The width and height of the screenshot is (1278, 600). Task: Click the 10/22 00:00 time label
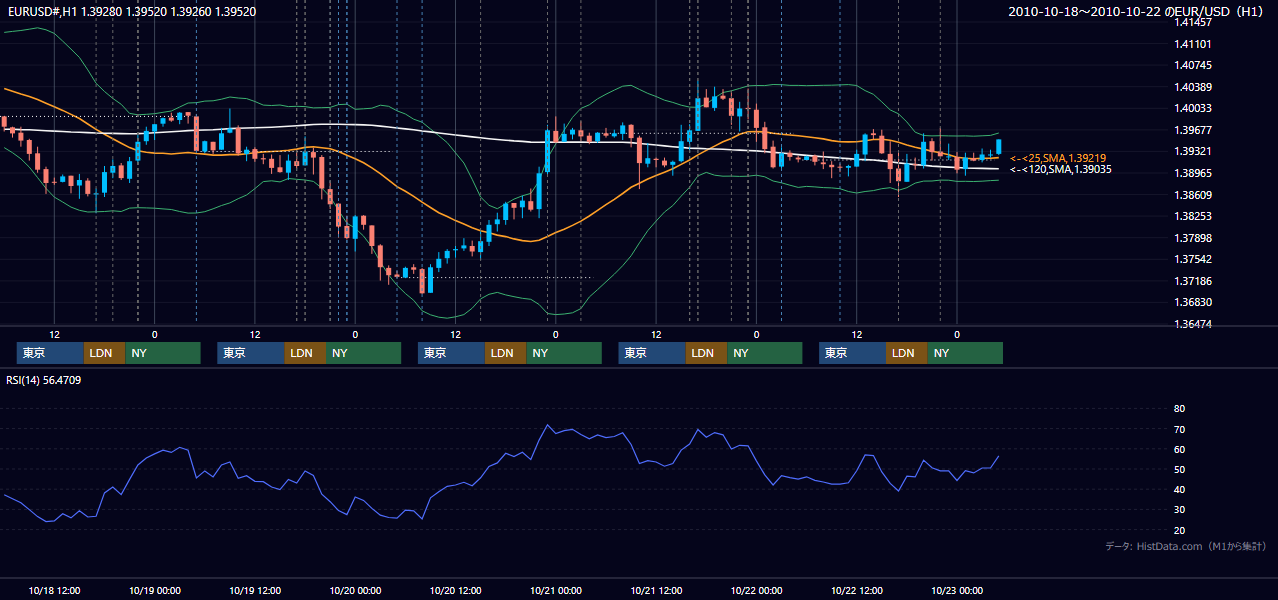click(756, 590)
